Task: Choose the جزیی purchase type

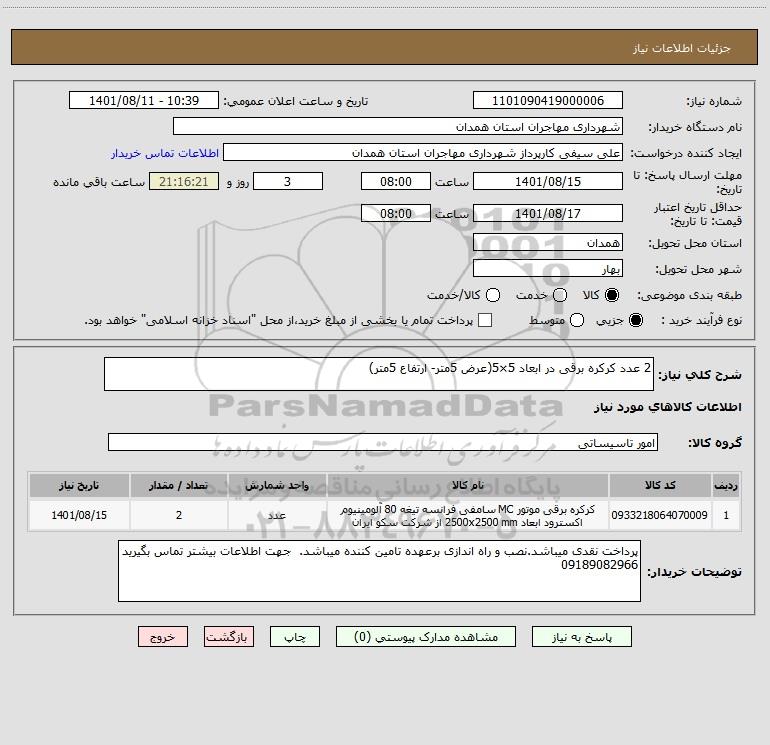Action: pyautogui.click(x=636, y=321)
